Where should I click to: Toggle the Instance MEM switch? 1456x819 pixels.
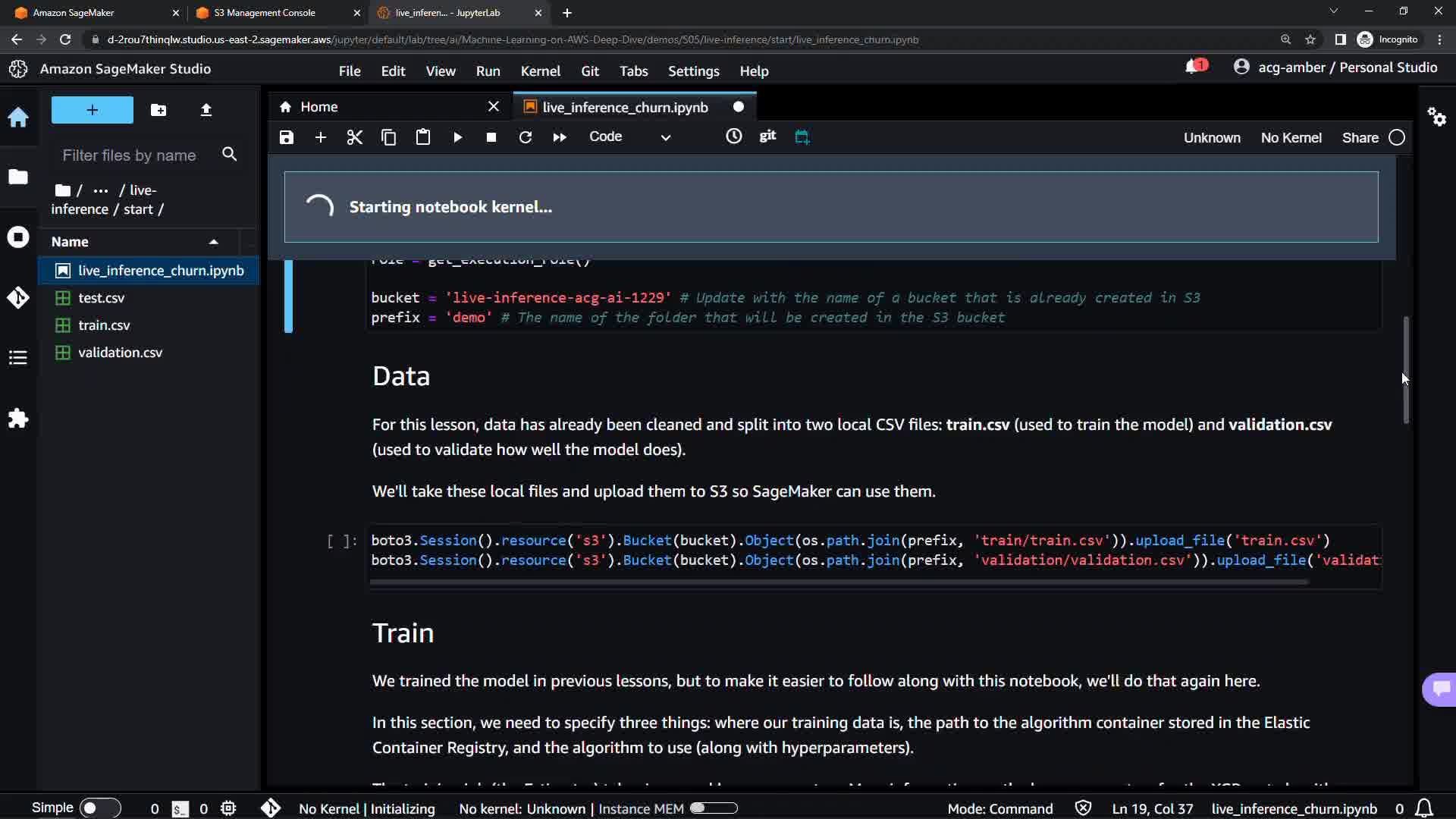pyautogui.click(x=713, y=808)
